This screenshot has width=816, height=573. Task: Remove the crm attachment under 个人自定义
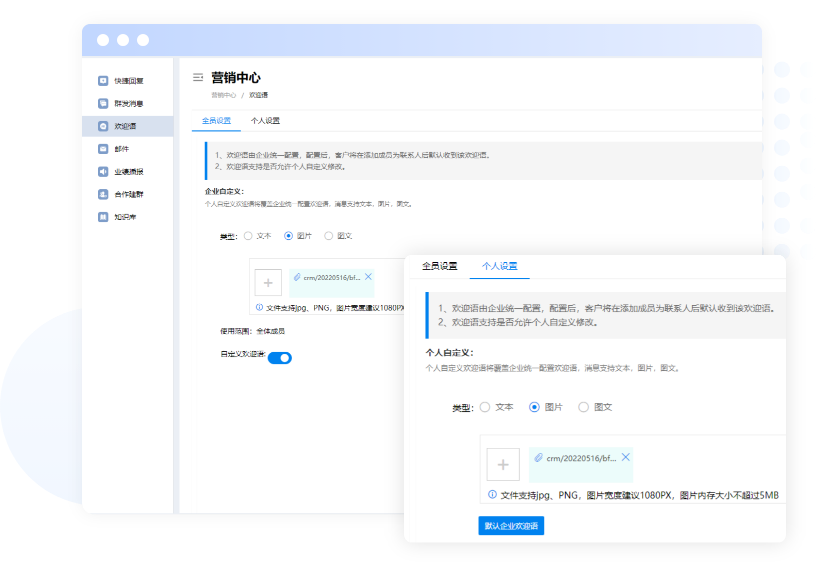pyautogui.click(x=626, y=457)
